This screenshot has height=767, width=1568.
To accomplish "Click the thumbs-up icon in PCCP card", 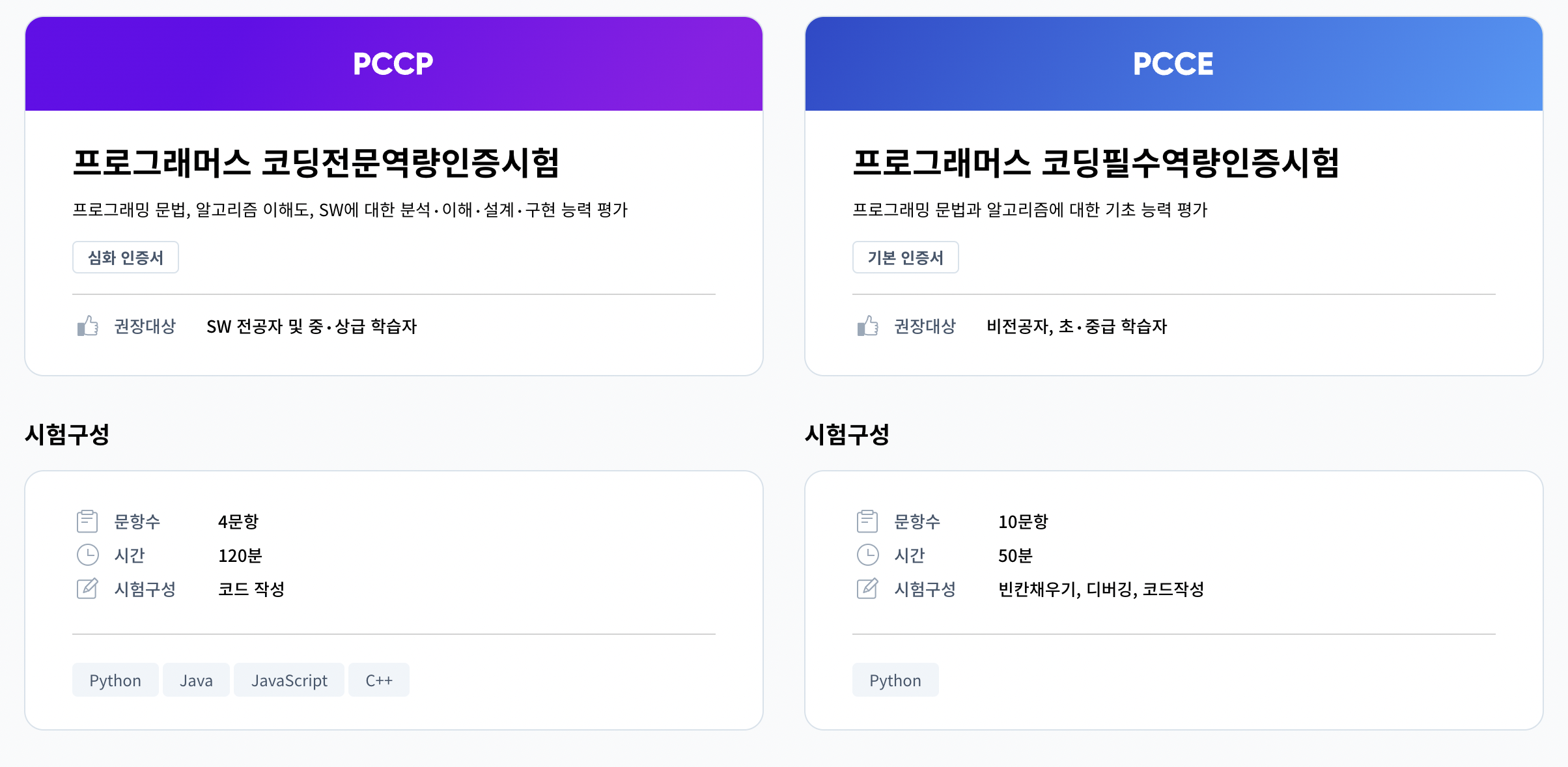I will 87,326.
